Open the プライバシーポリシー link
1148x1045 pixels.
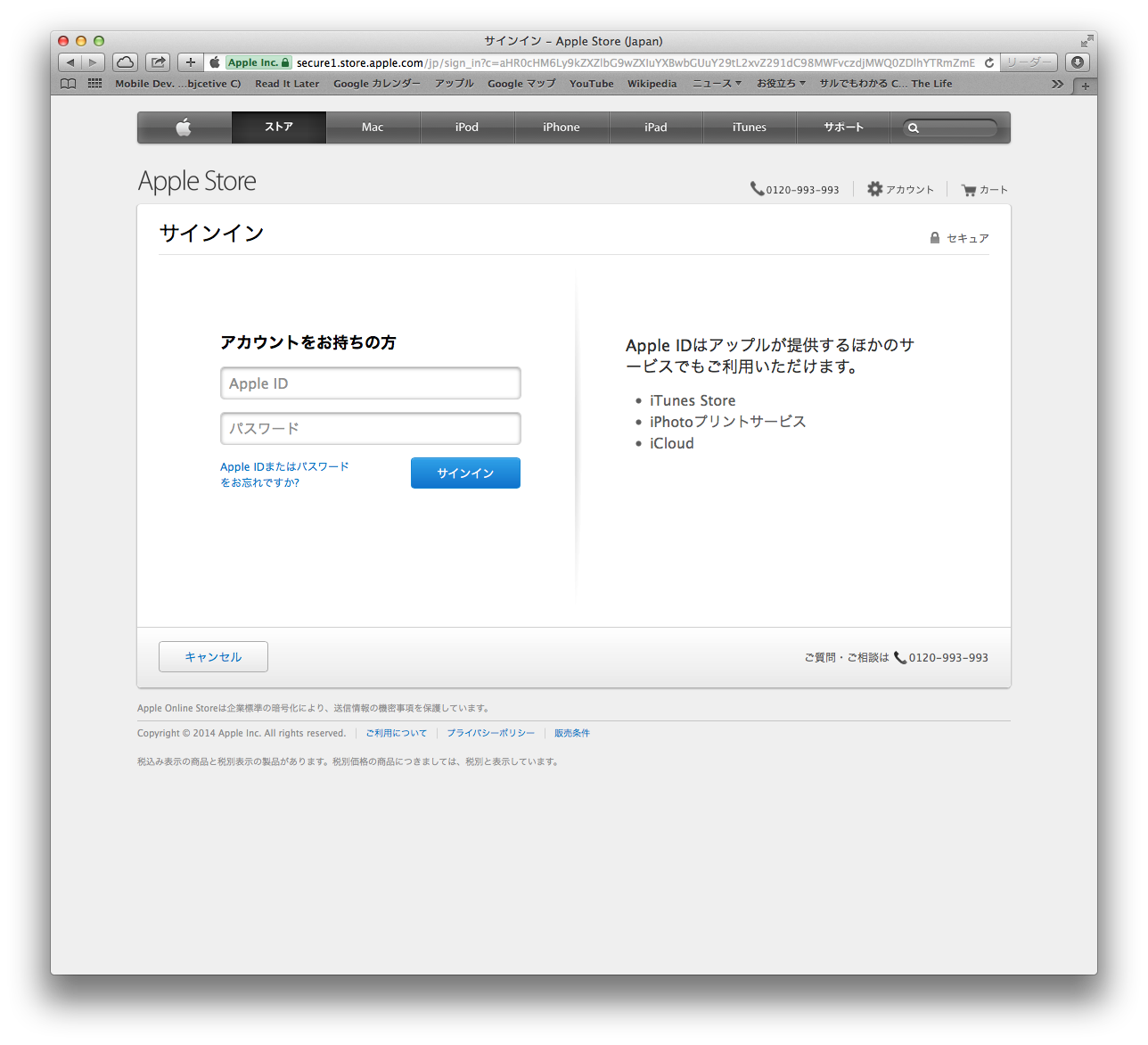(x=490, y=733)
